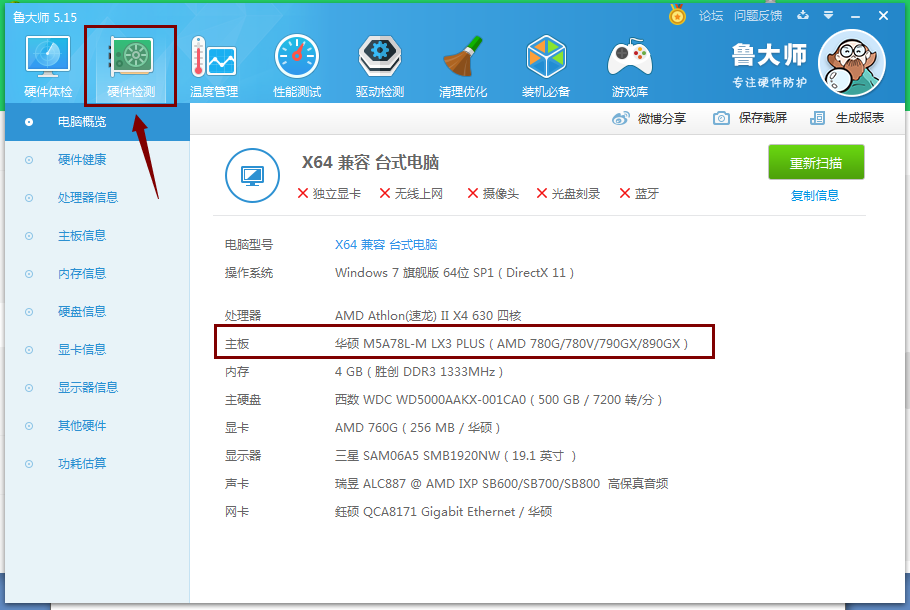
Task: Switch to 显示器信息 sidebar tab
Action: [98, 388]
